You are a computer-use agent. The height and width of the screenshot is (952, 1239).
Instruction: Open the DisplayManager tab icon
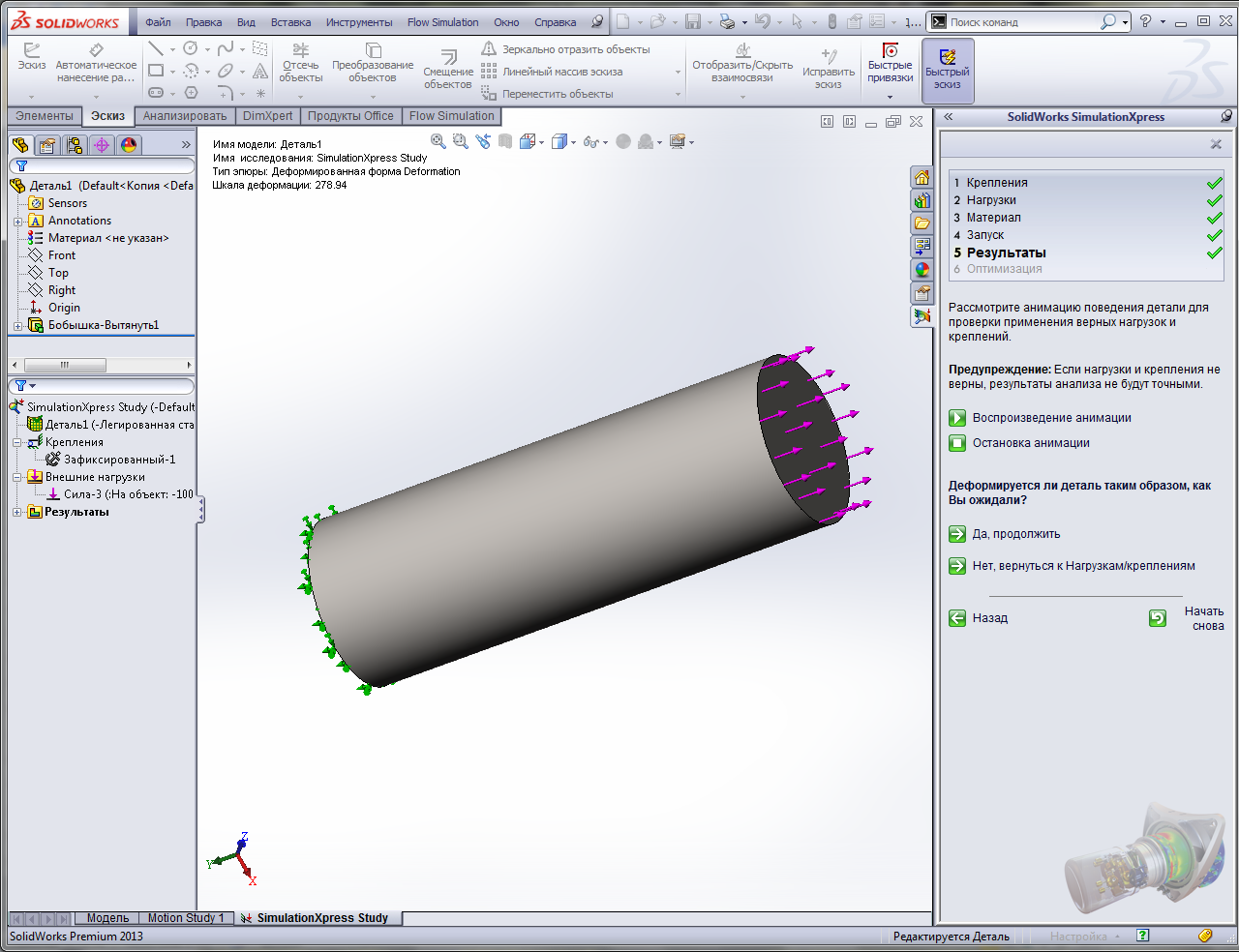[x=129, y=145]
